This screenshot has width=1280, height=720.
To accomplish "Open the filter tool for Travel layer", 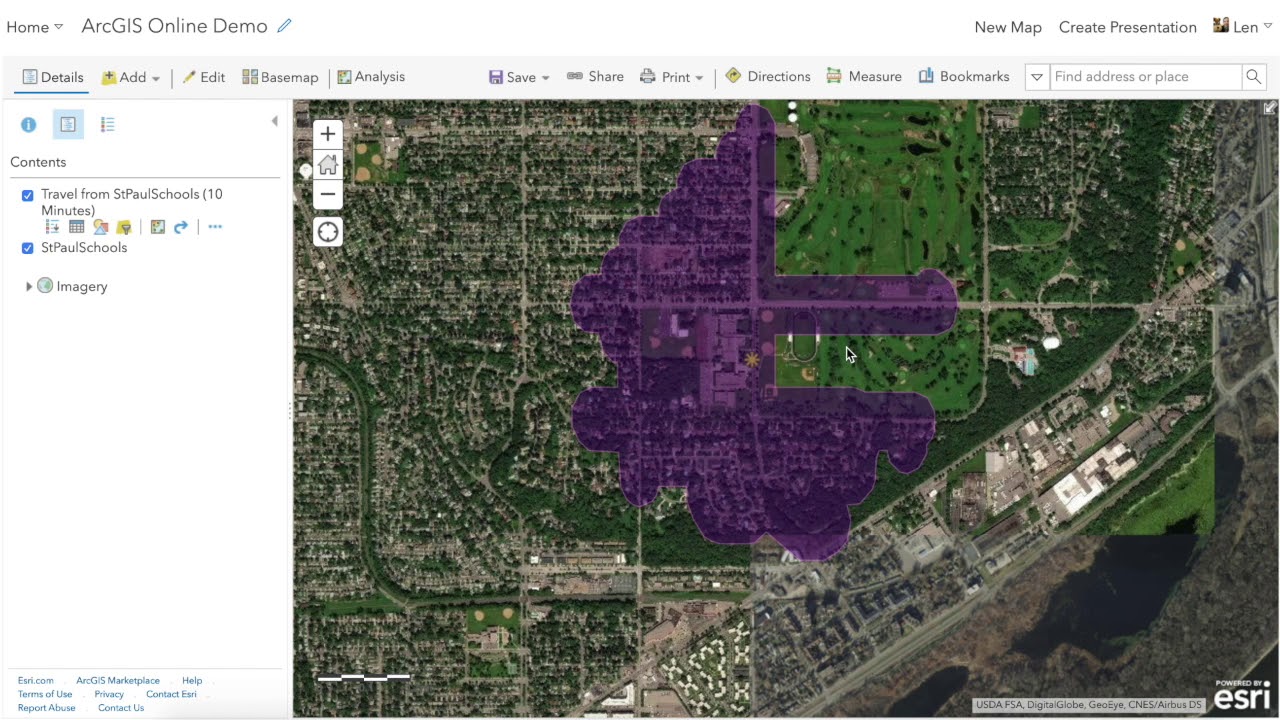I will [124, 228].
